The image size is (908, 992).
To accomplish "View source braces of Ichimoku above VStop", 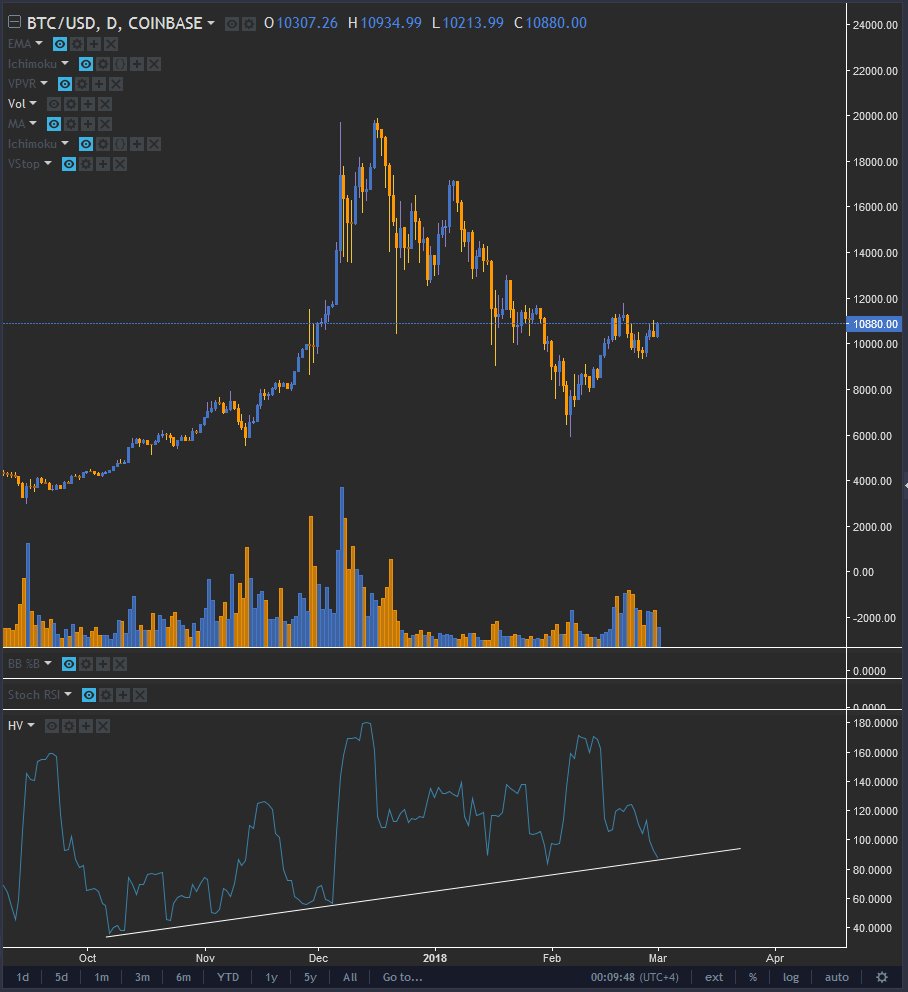I will pos(120,144).
